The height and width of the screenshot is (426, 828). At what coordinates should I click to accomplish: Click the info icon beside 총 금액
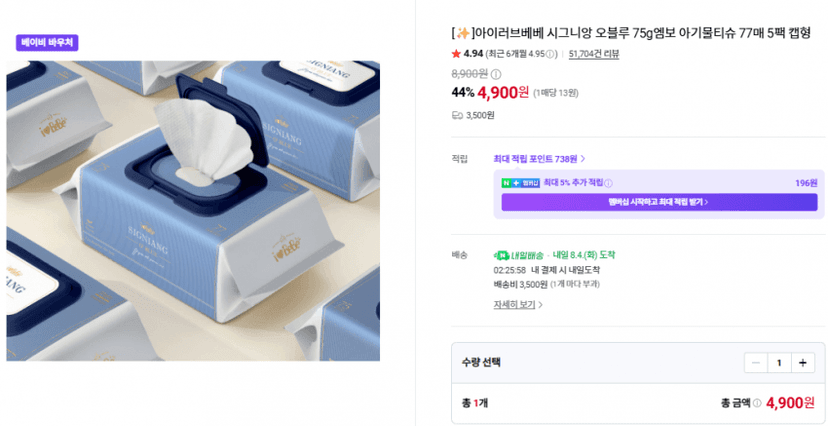(757, 403)
